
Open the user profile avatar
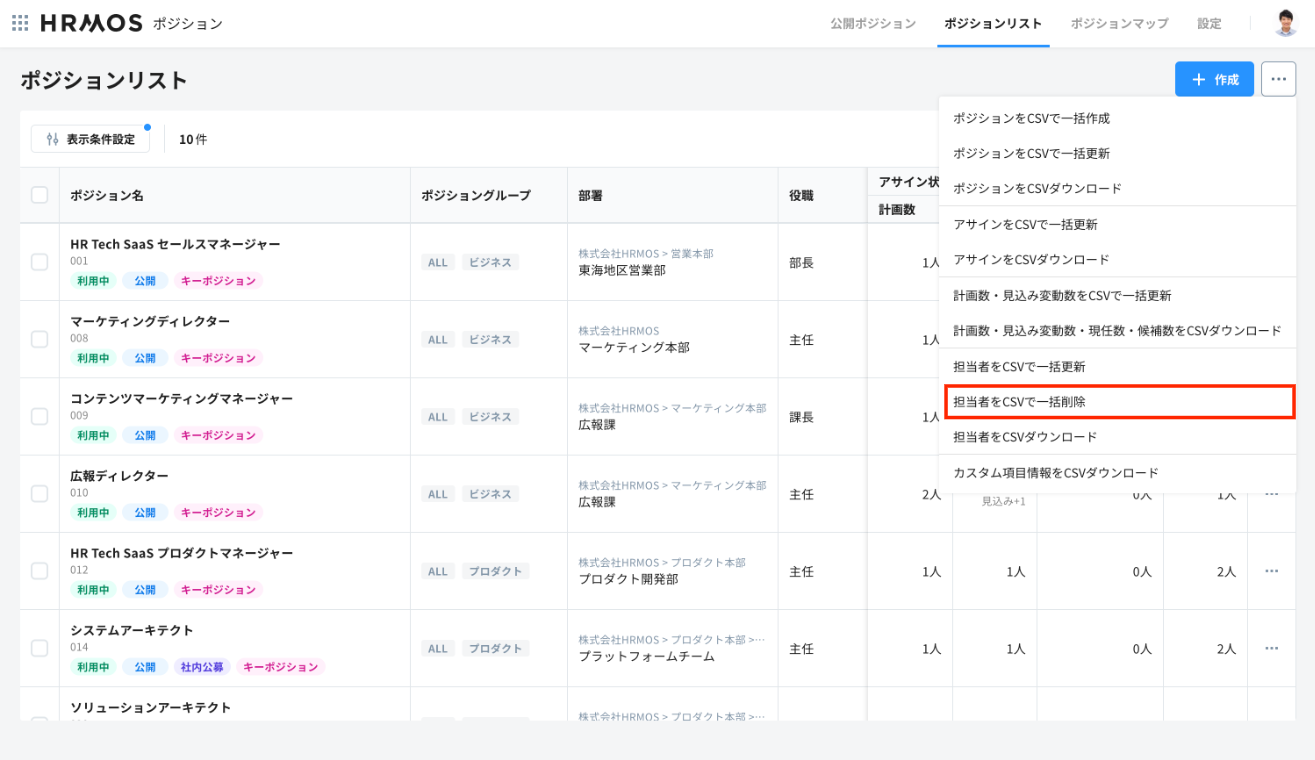[1285, 23]
